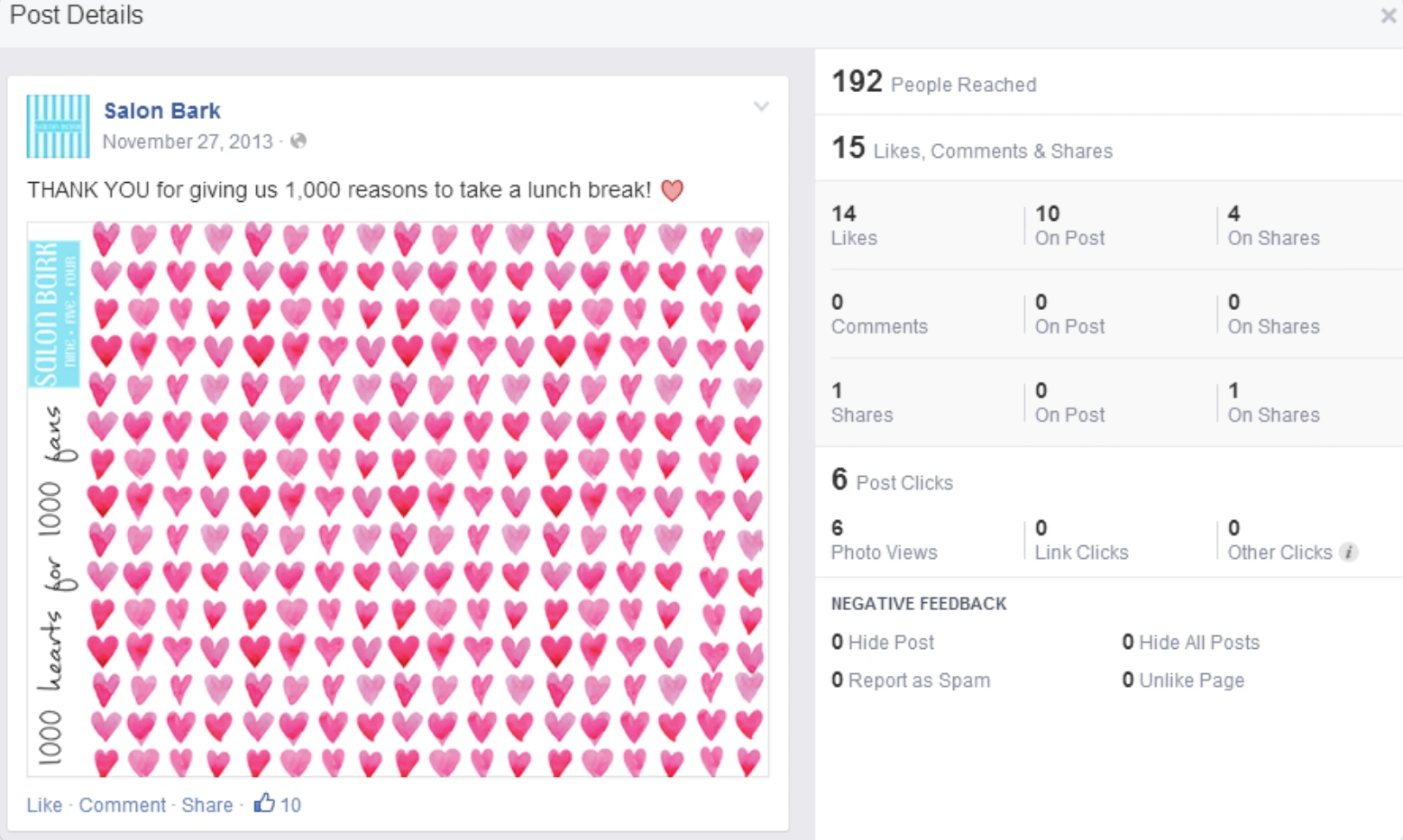Open the November 27, 2013 timestamp link
Image resolution: width=1403 pixels, height=840 pixels.
(x=188, y=142)
